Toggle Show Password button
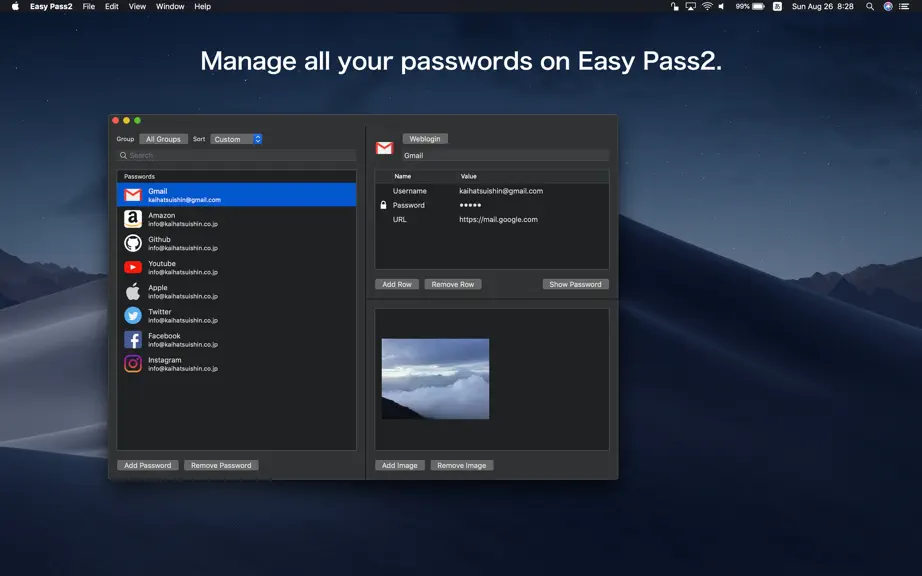Viewport: 922px width, 576px height. [575, 284]
